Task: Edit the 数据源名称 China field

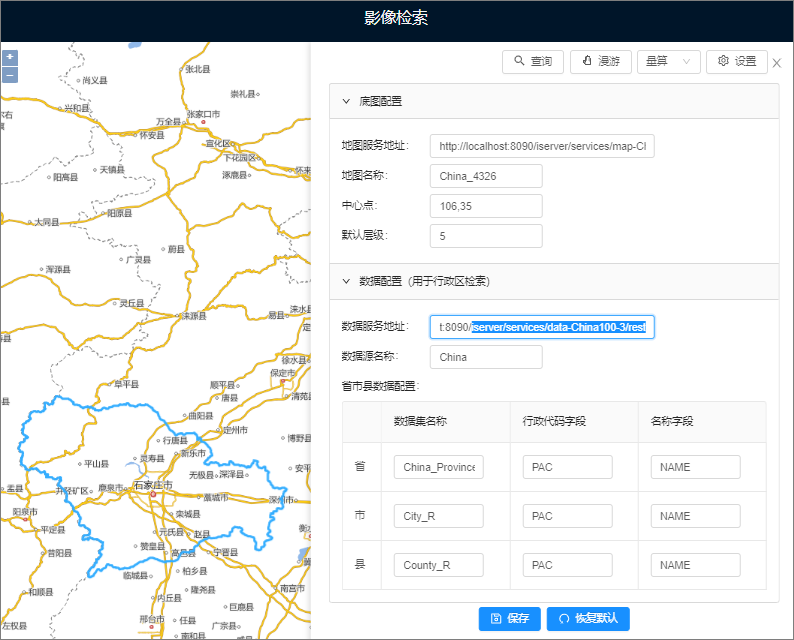Action: point(486,357)
